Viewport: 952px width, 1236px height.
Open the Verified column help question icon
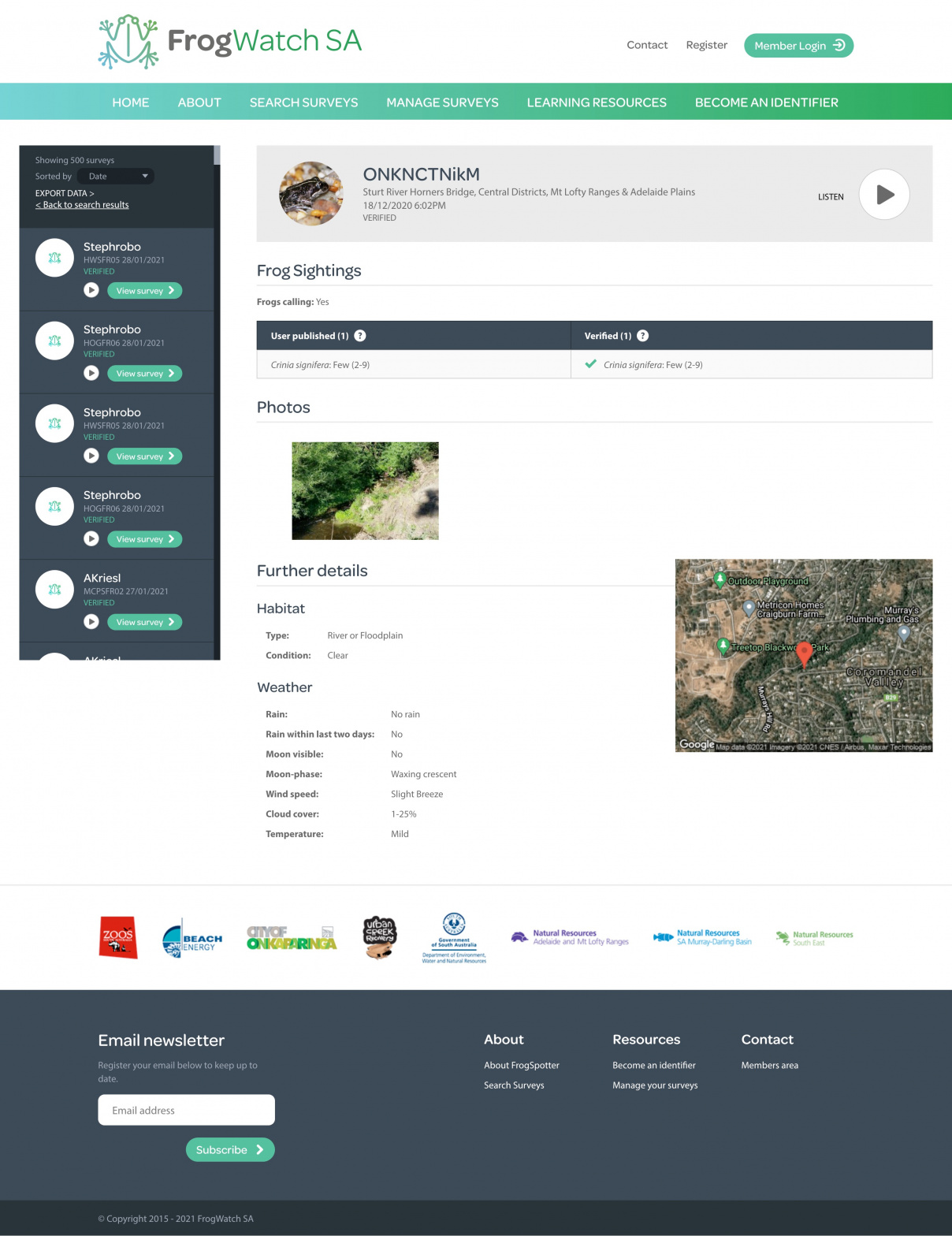point(643,336)
